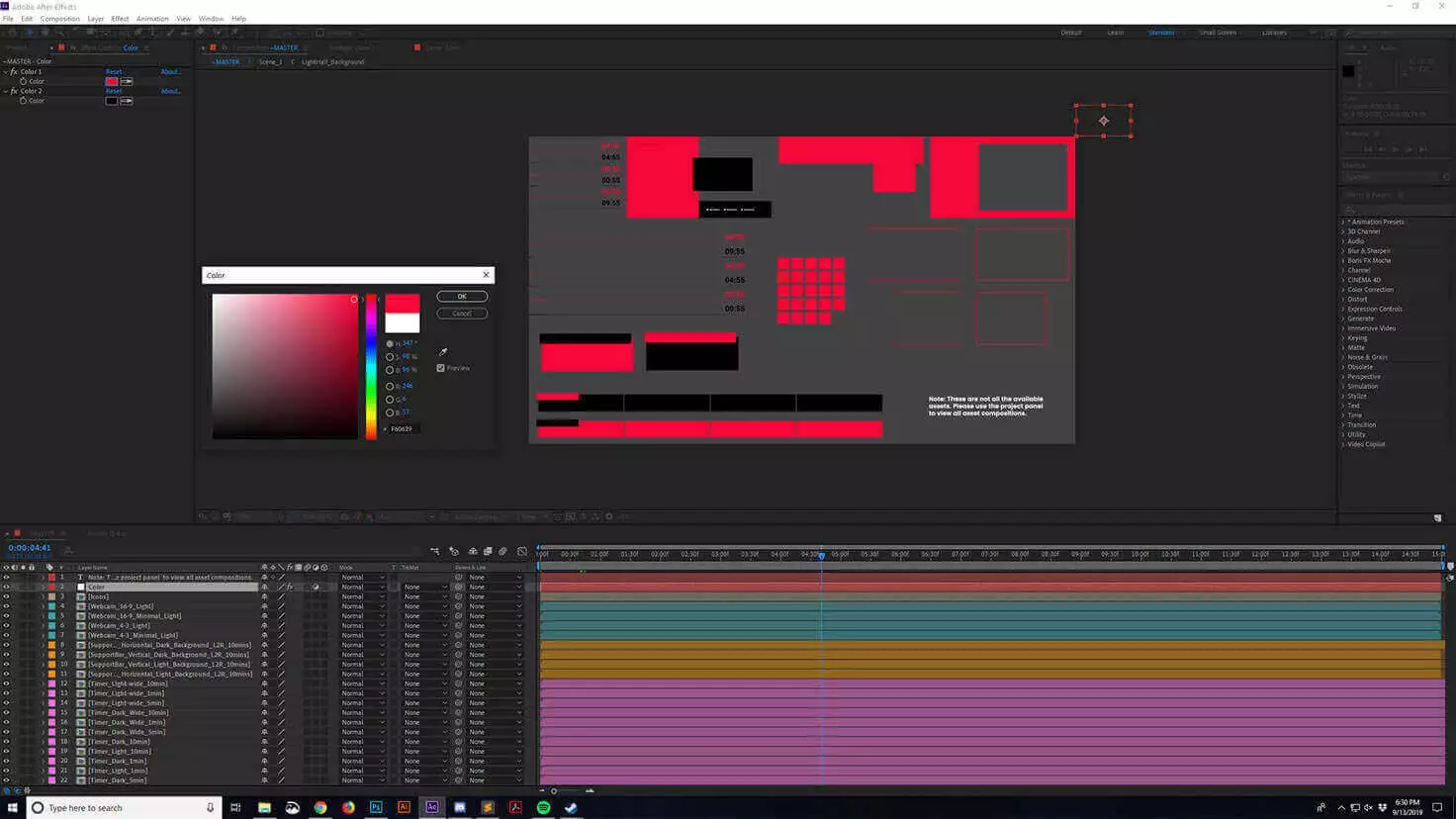
Task: Click Reset for the Color 1 effect
Action: 114,72
